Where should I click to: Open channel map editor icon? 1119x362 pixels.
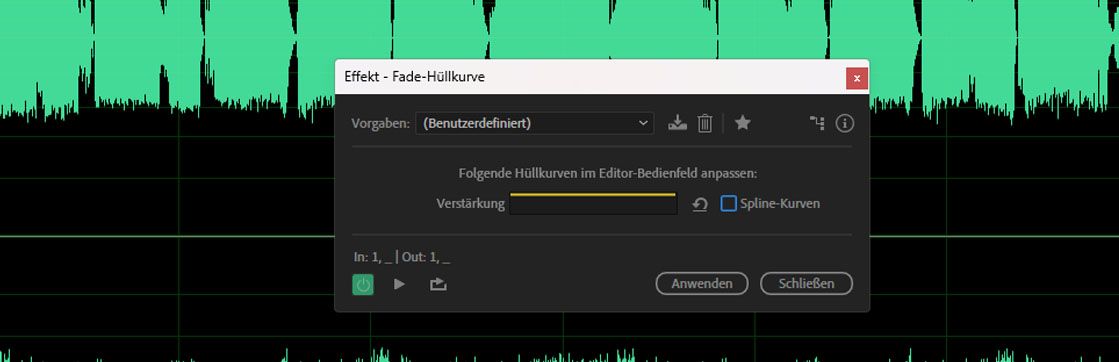817,123
